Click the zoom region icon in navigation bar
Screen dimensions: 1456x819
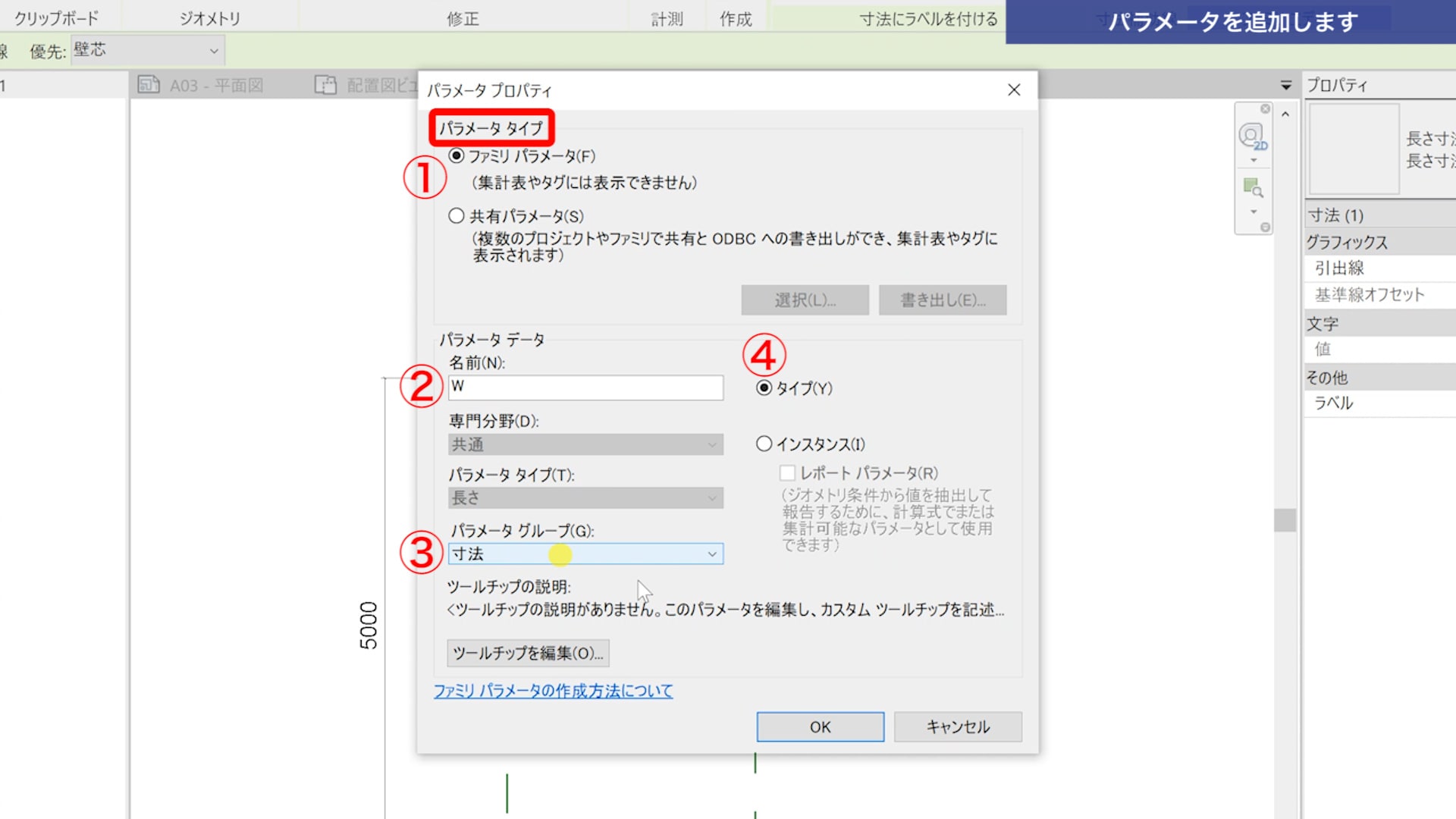point(1252,187)
